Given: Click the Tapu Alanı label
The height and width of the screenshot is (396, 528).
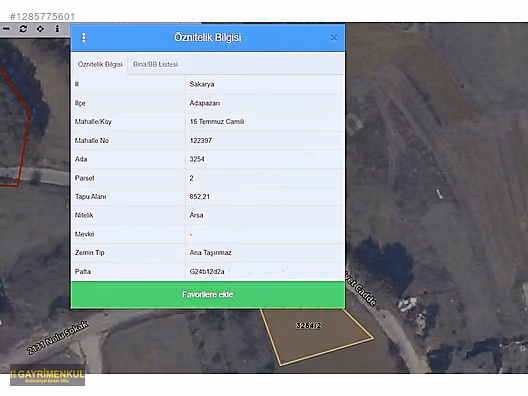Looking at the screenshot, I should (91, 197).
